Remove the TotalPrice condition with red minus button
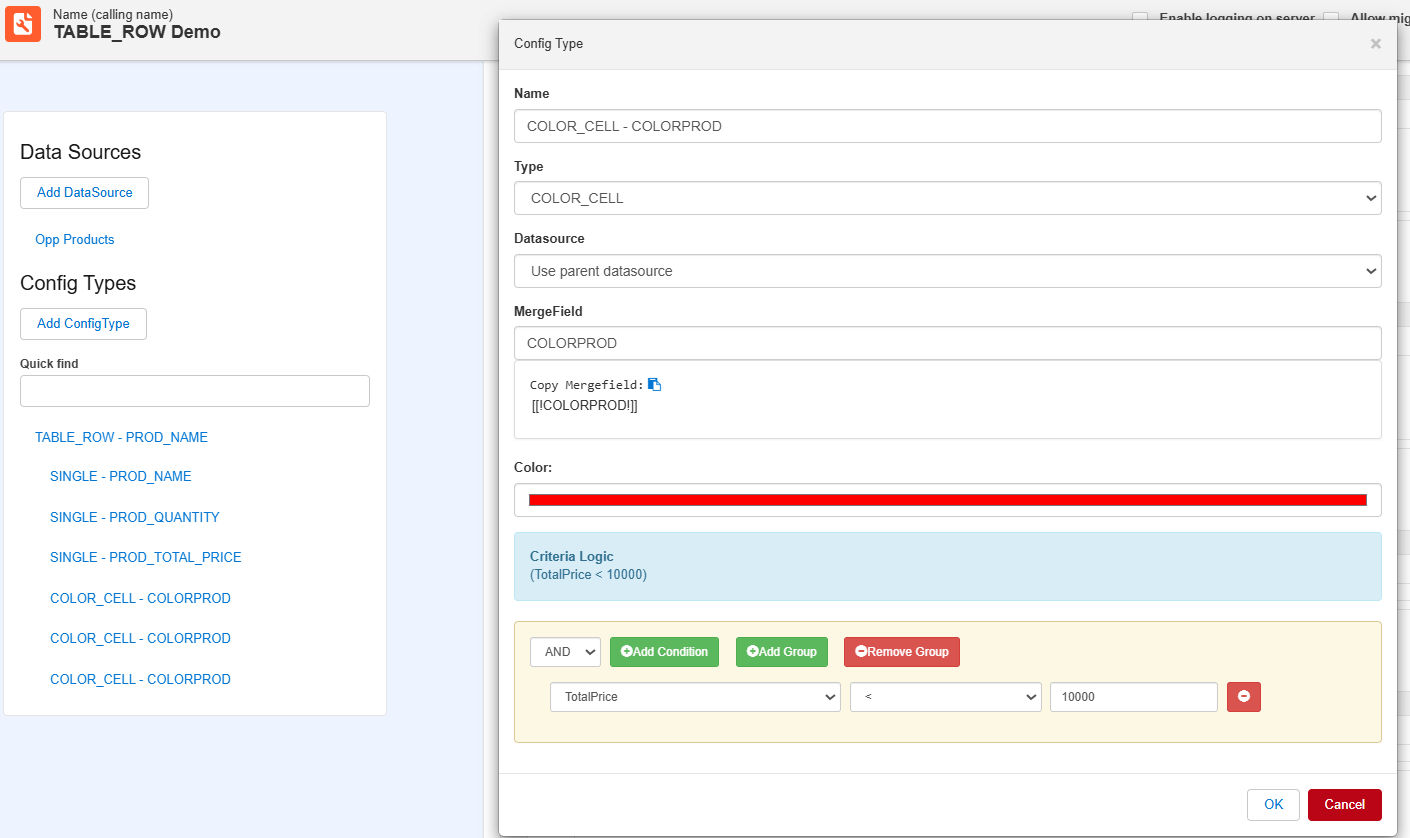 coord(1244,696)
